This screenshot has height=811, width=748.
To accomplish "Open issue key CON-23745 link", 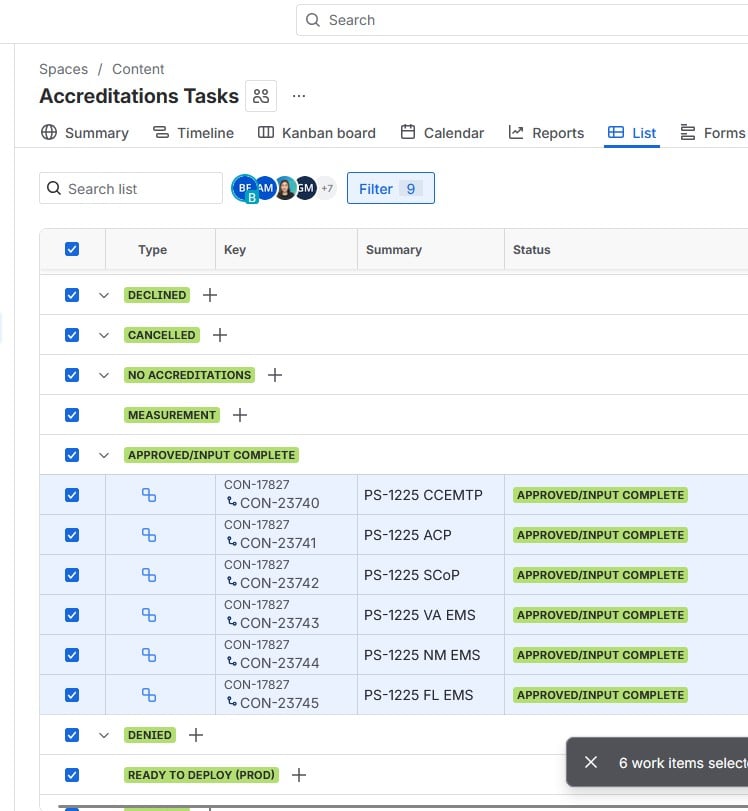I will point(279,703).
